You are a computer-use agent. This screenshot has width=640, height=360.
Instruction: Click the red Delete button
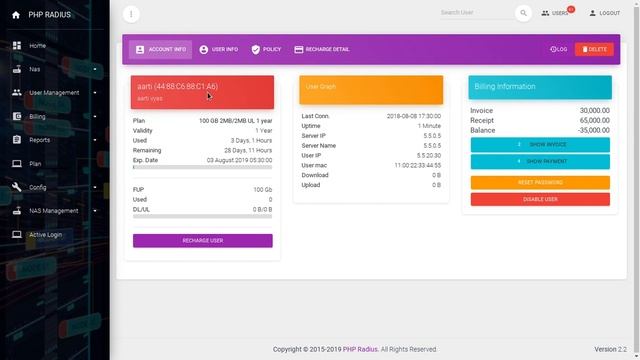[x=594, y=49]
